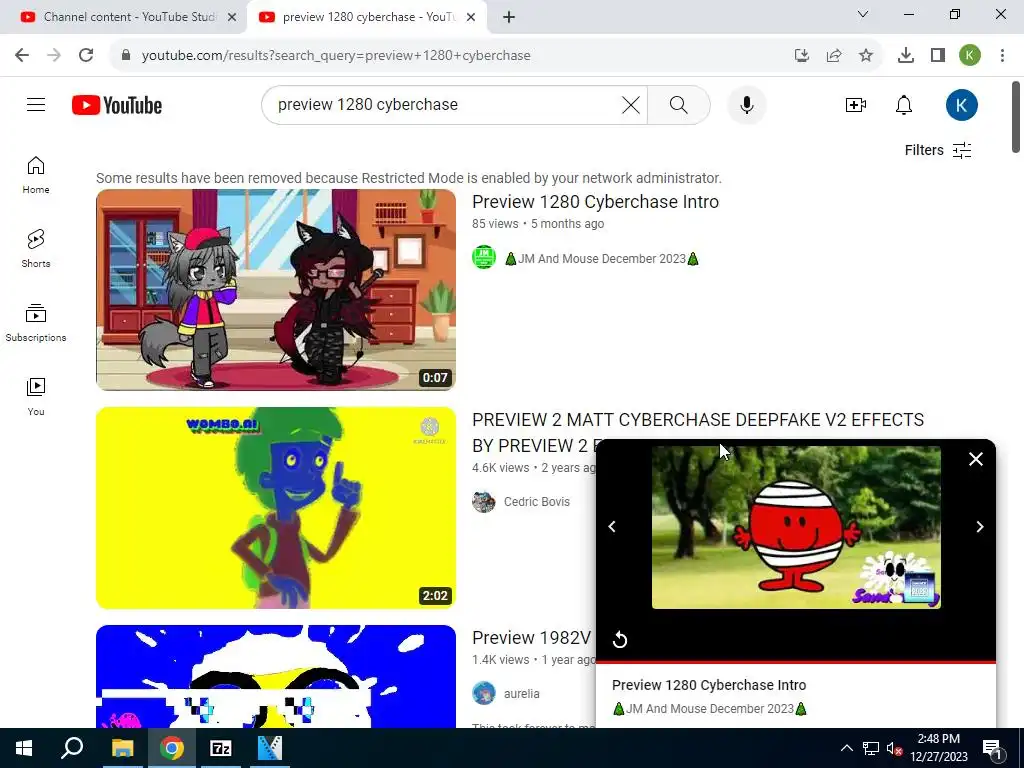The height and width of the screenshot is (768, 1024).
Task: Open the Filters control
Action: 938,150
